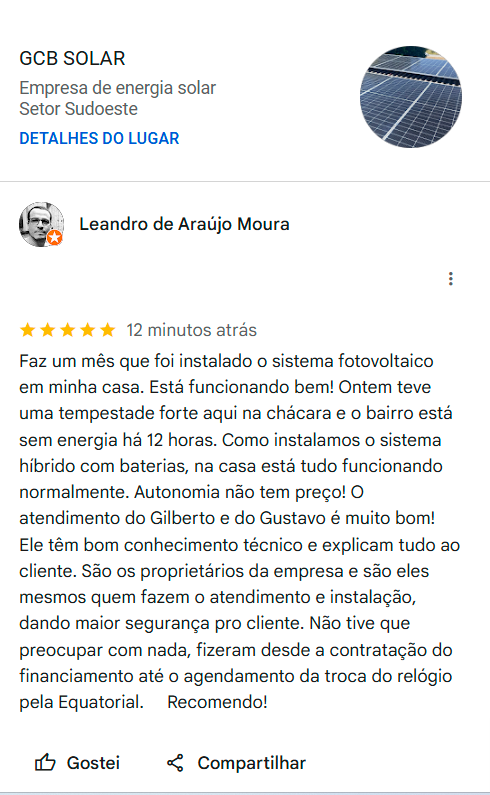Screen dimensions: 490x795
Task: View Leandro's reviewer profile picture
Action: [x=42, y=225]
